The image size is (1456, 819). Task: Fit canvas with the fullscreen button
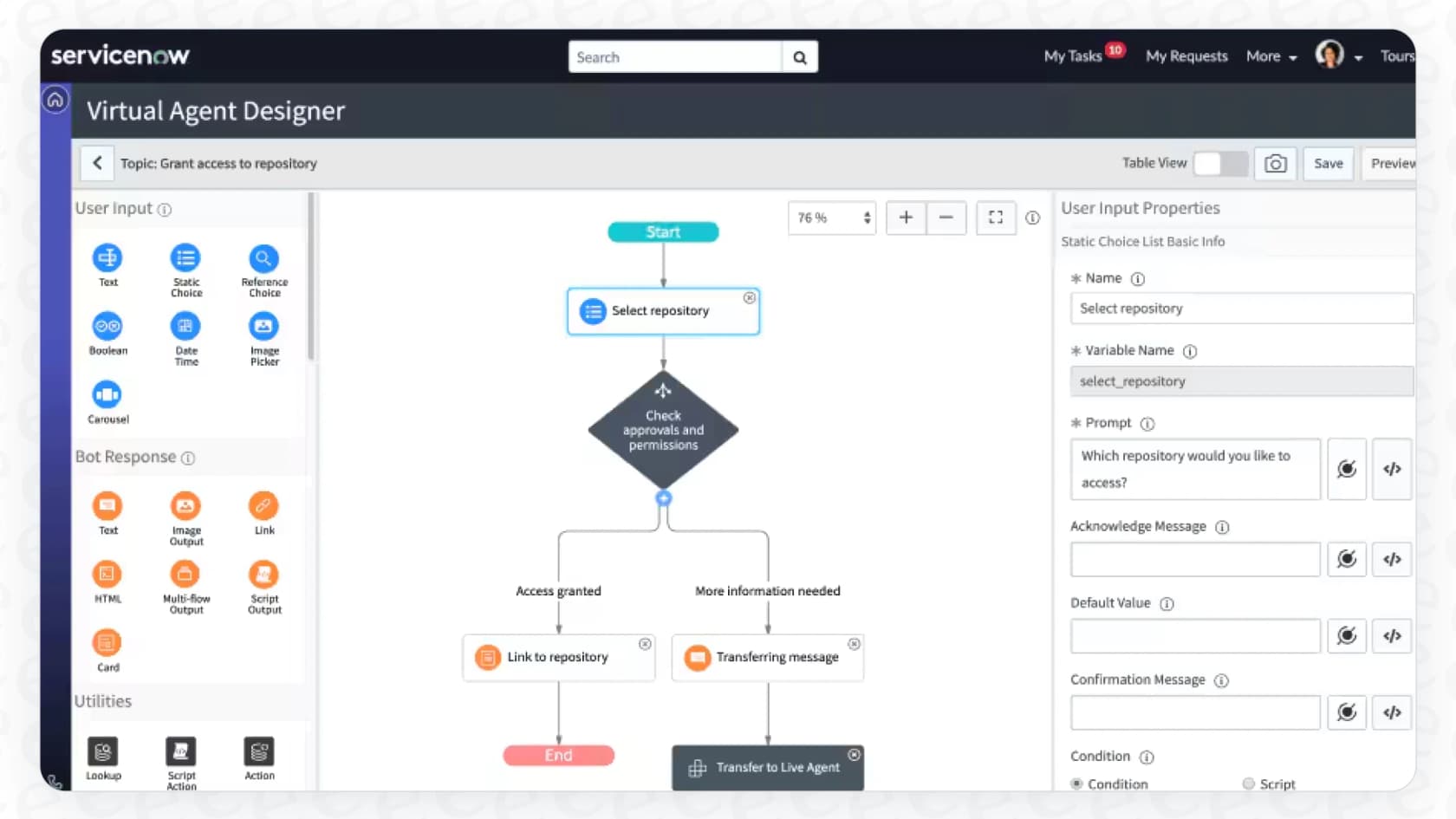pos(996,218)
